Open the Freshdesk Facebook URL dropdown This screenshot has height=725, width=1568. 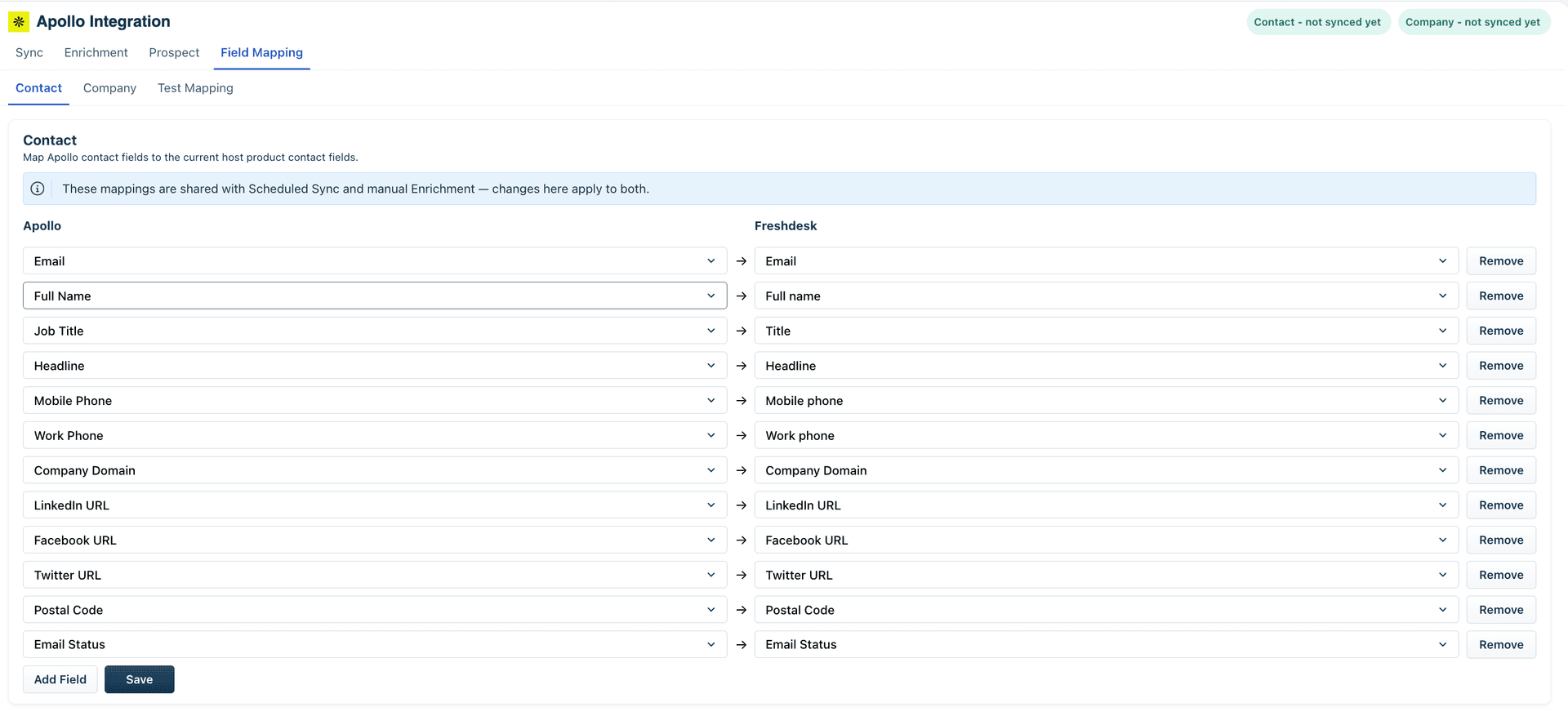coord(1107,540)
